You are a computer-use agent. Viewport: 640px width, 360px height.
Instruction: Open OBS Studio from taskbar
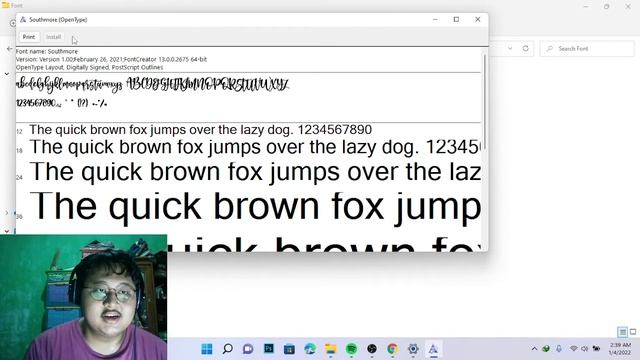tap(372, 349)
